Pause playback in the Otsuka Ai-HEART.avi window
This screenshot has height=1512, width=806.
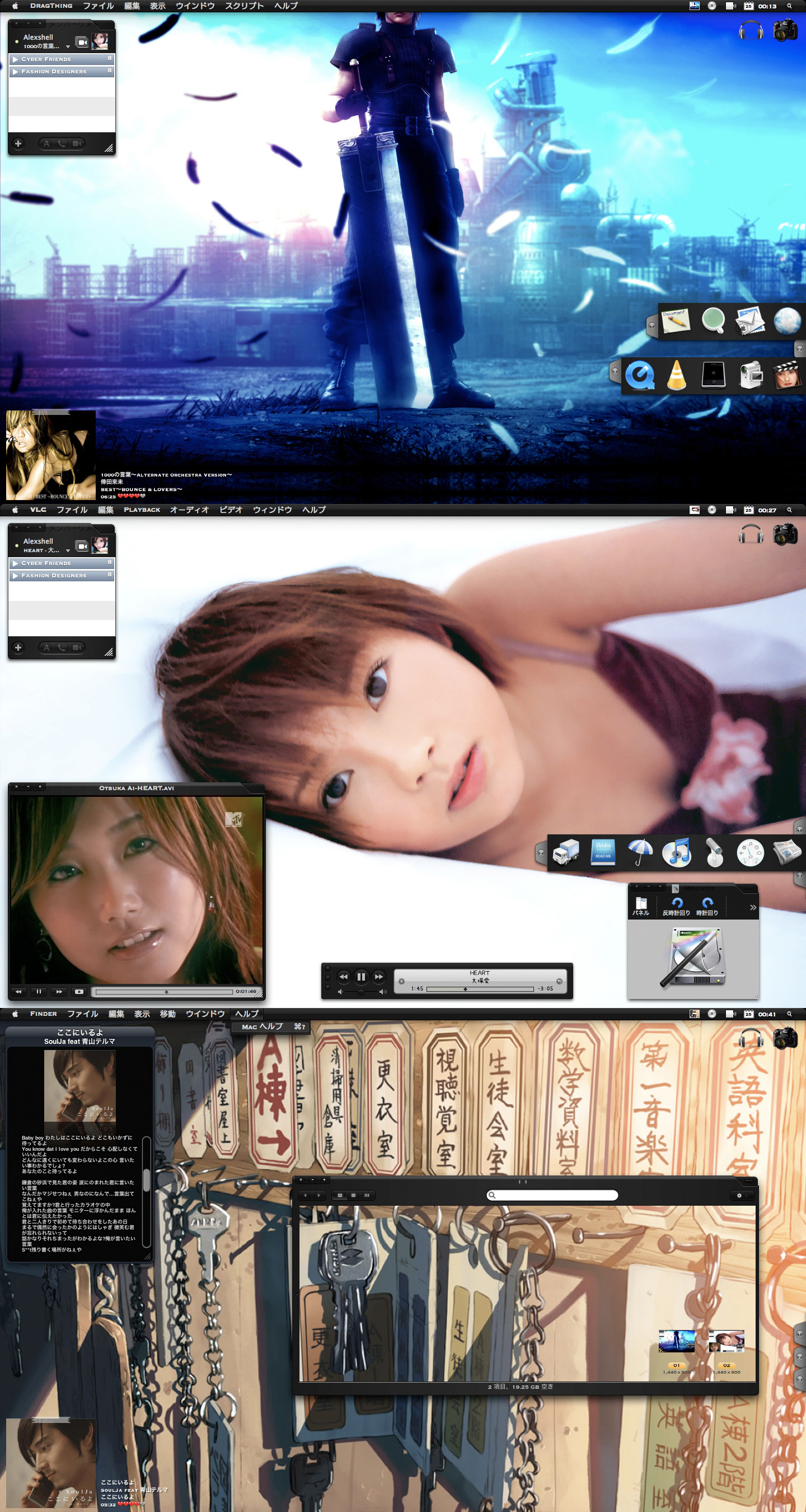pos(39,991)
